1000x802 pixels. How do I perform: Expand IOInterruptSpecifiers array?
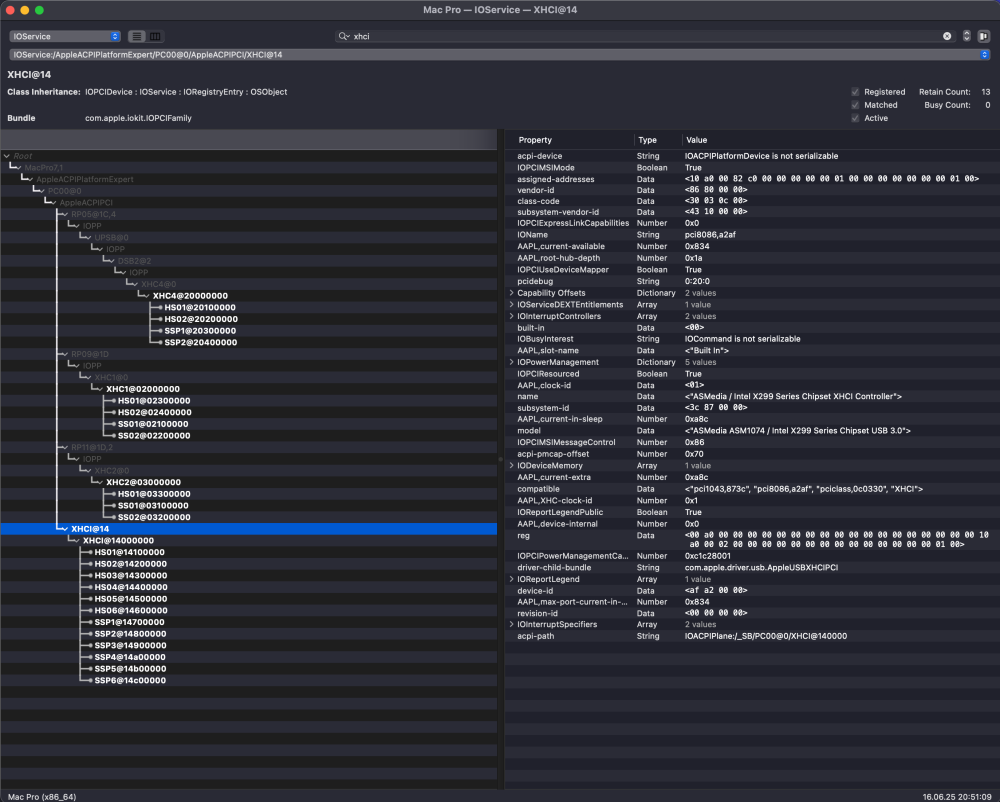coord(511,624)
